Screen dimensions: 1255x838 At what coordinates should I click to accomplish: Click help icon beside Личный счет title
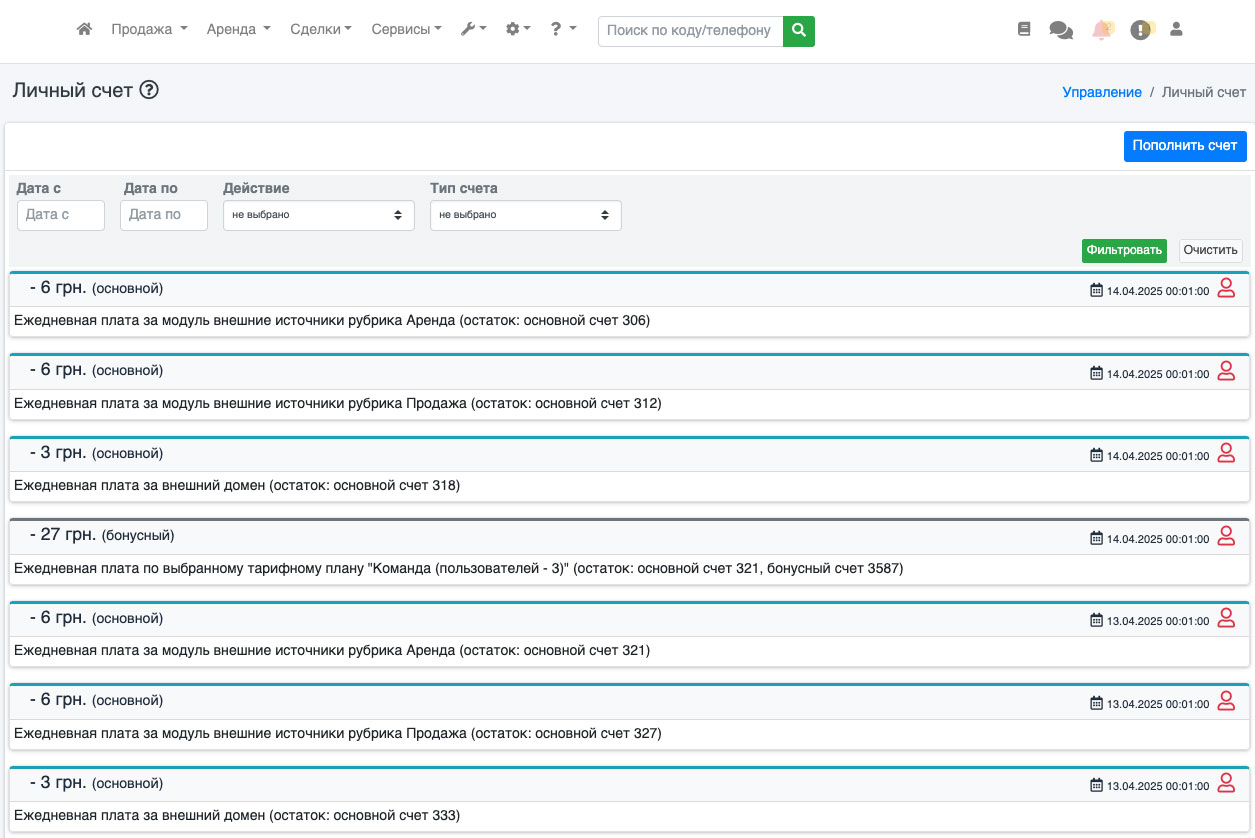point(149,90)
